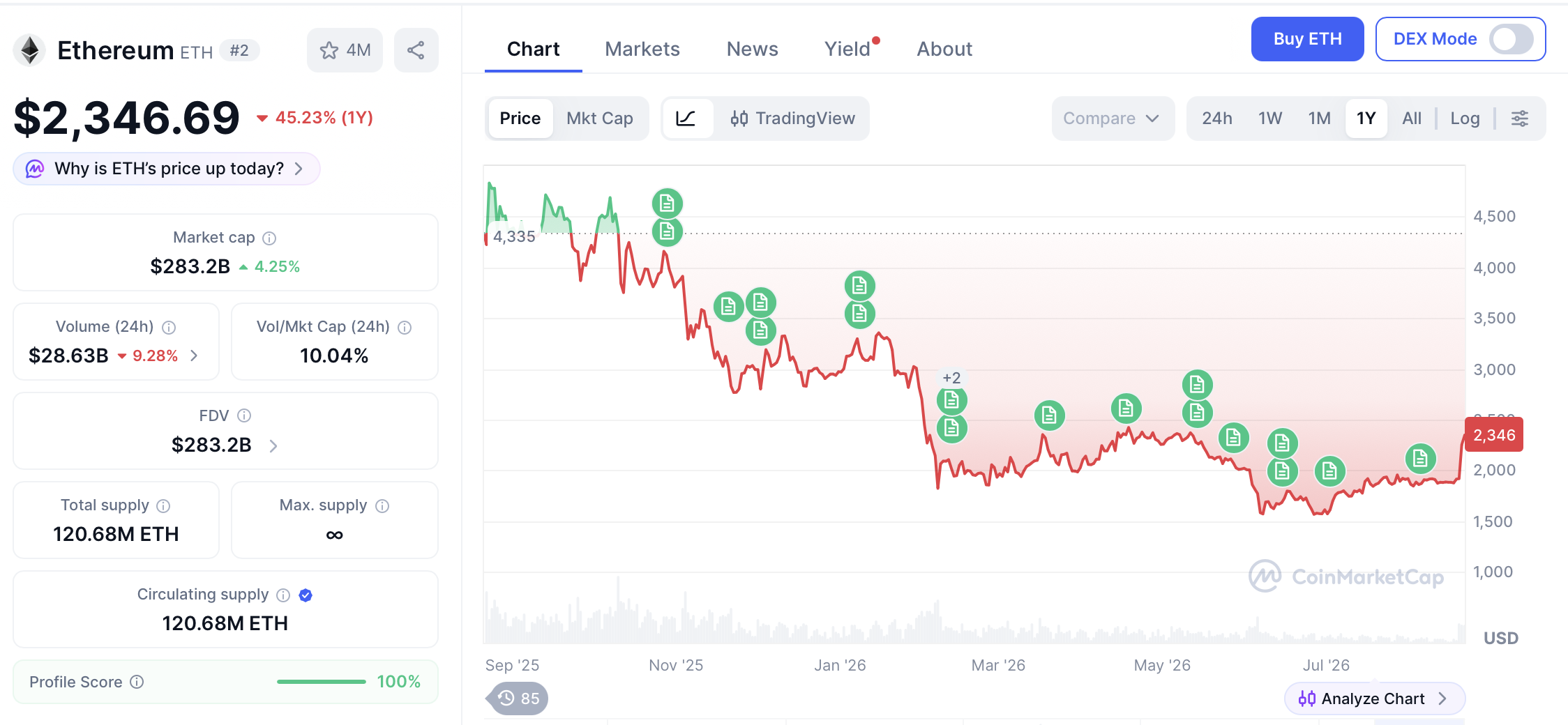Set chart range to All
Screen dimensions: 1568x725
click(1412, 119)
